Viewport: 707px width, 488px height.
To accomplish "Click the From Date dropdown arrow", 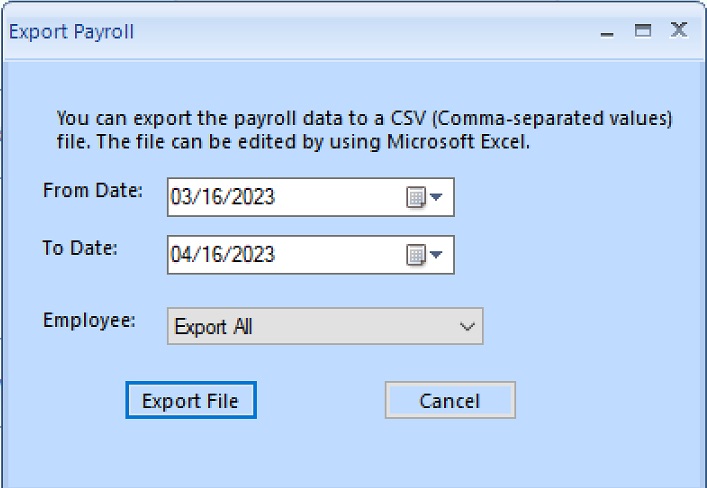I will tap(437, 198).
